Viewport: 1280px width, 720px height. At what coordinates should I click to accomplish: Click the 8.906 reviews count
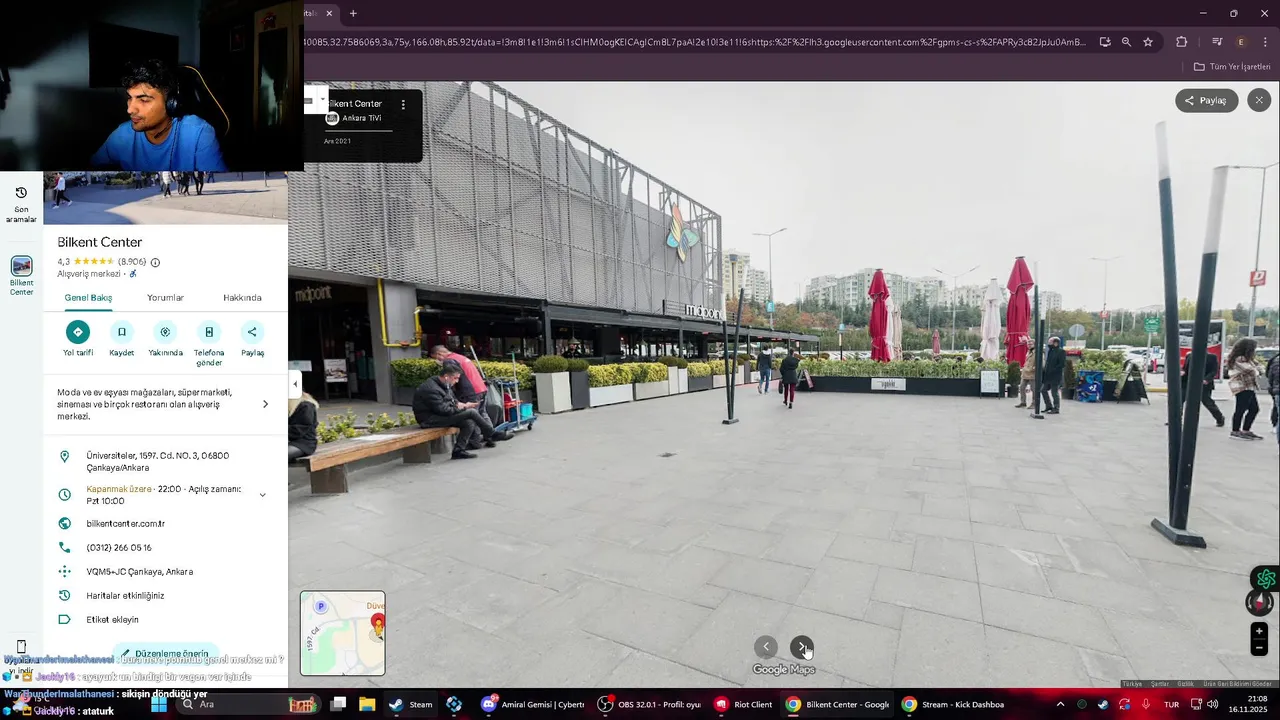coord(132,262)
